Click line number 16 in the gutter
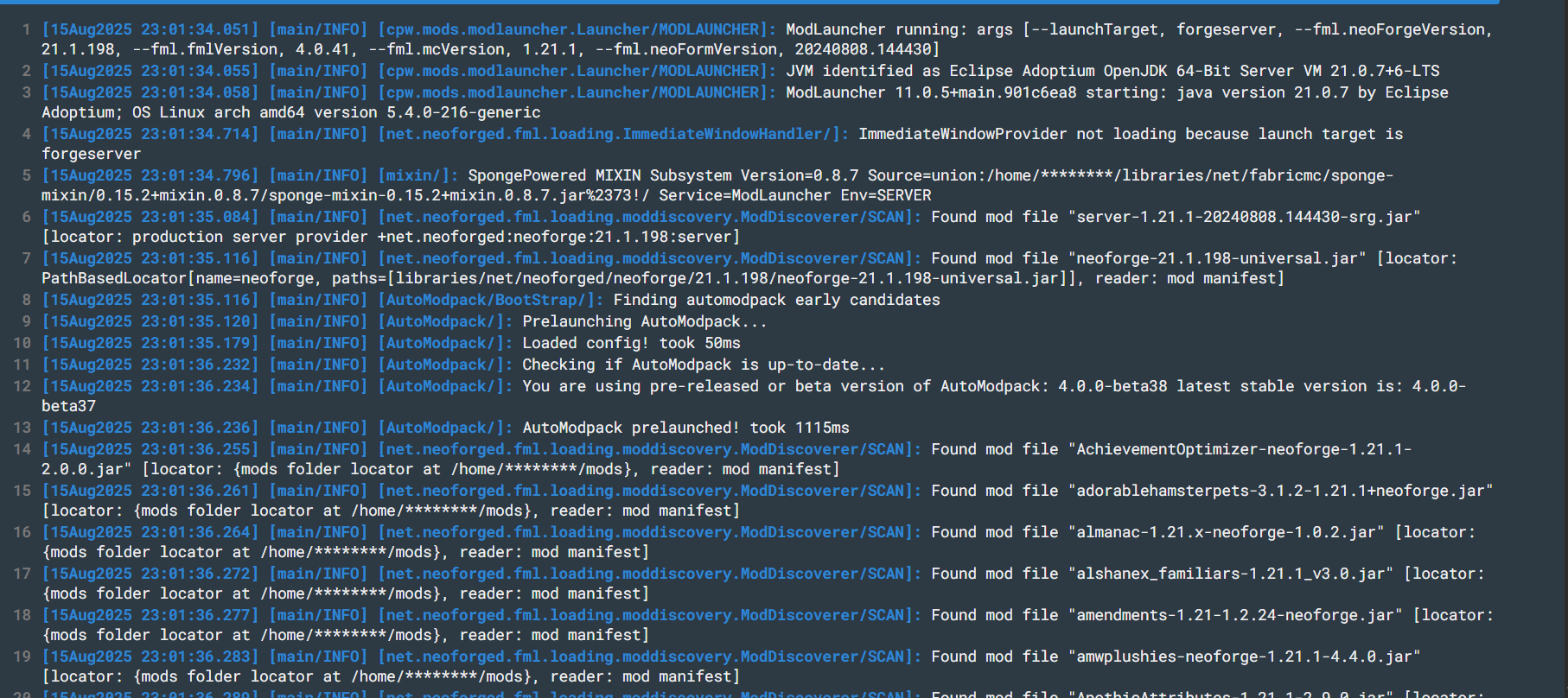 pos(22,532)
